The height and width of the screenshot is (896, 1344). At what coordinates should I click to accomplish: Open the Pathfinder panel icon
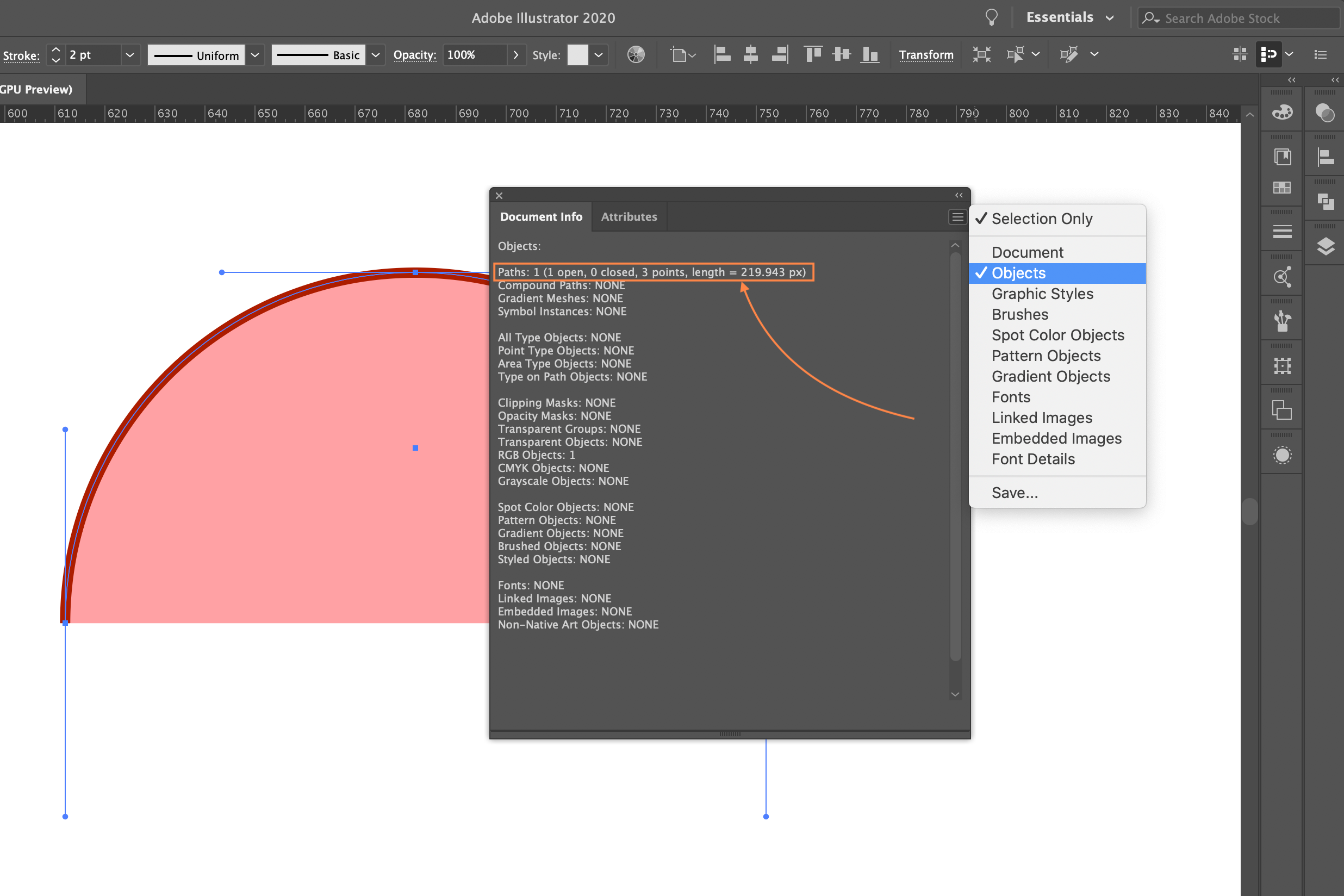pos(1325,201)
